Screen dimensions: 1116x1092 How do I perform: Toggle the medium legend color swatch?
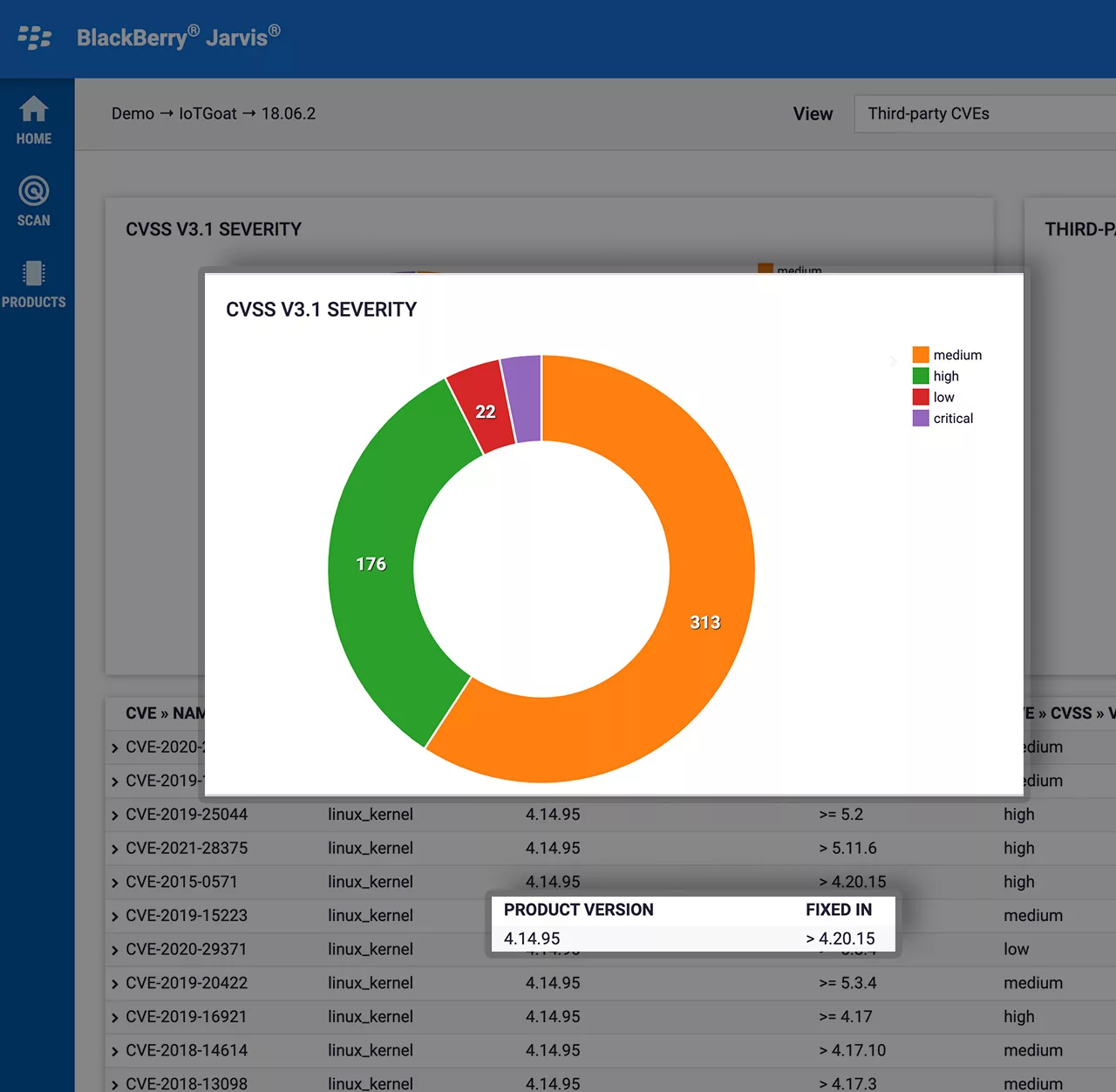[921, 355]
